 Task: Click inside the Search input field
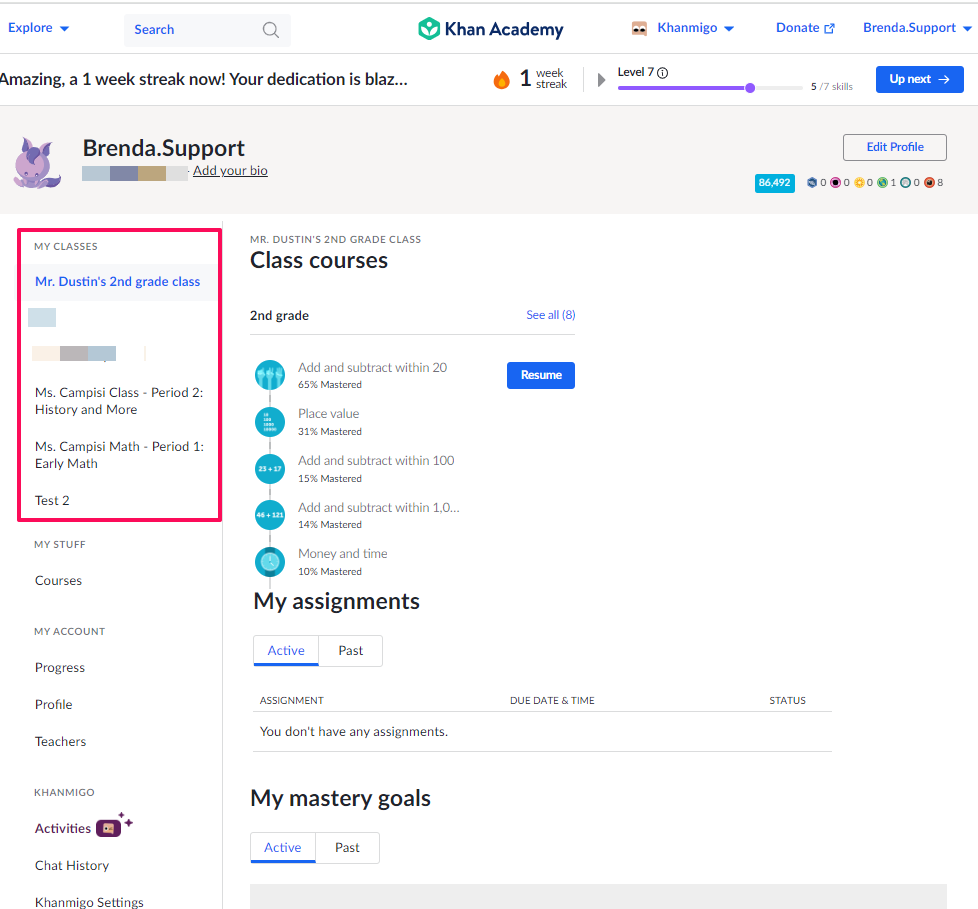click(x=195, y=30)
